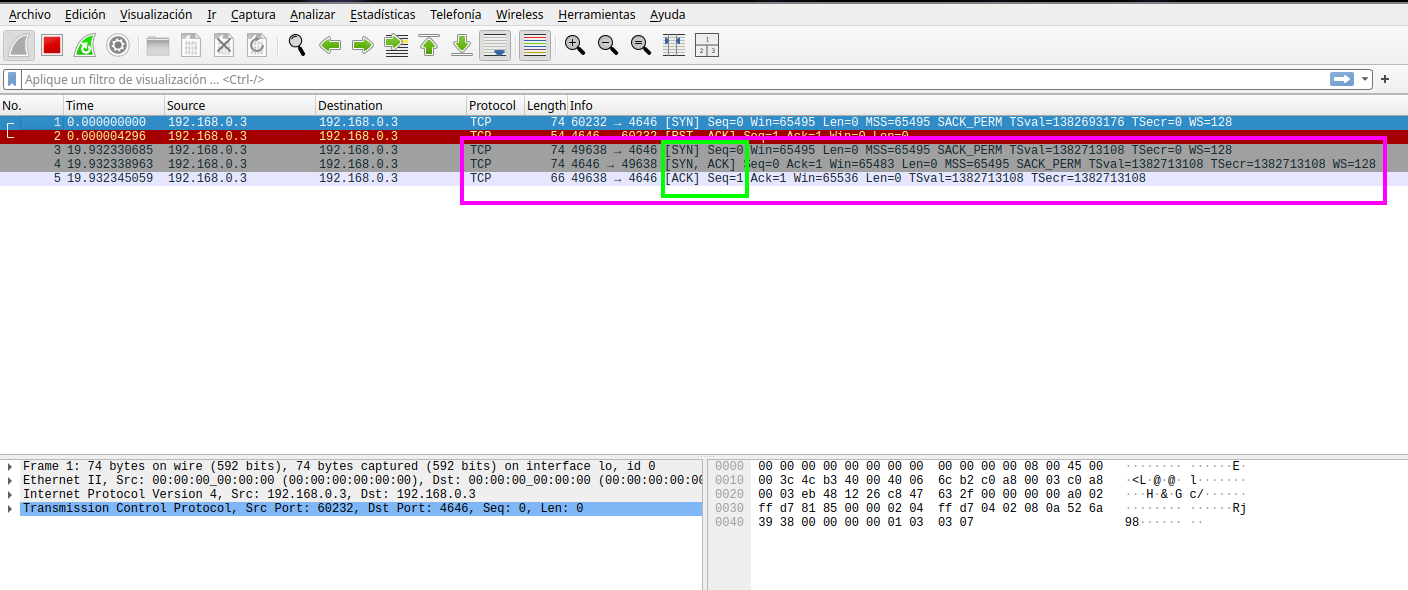Zoom out the main window text
Image resolution: width=1408 pixels, height=590 pixels.
[608, 45]
